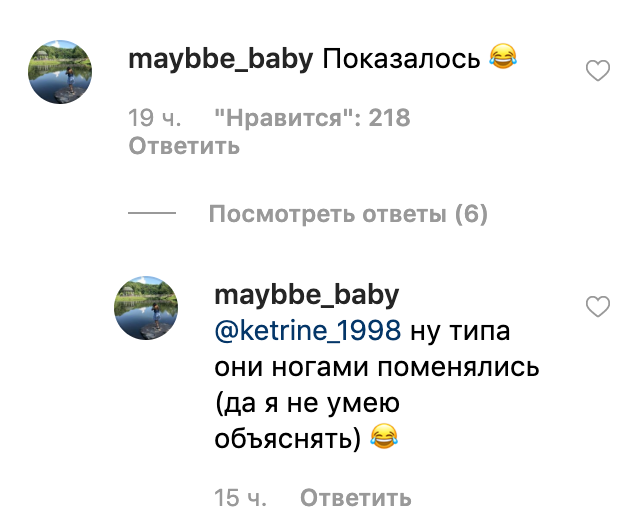
Task: Open maybbe_baby profile from top comment username
Action: point(220,59)
